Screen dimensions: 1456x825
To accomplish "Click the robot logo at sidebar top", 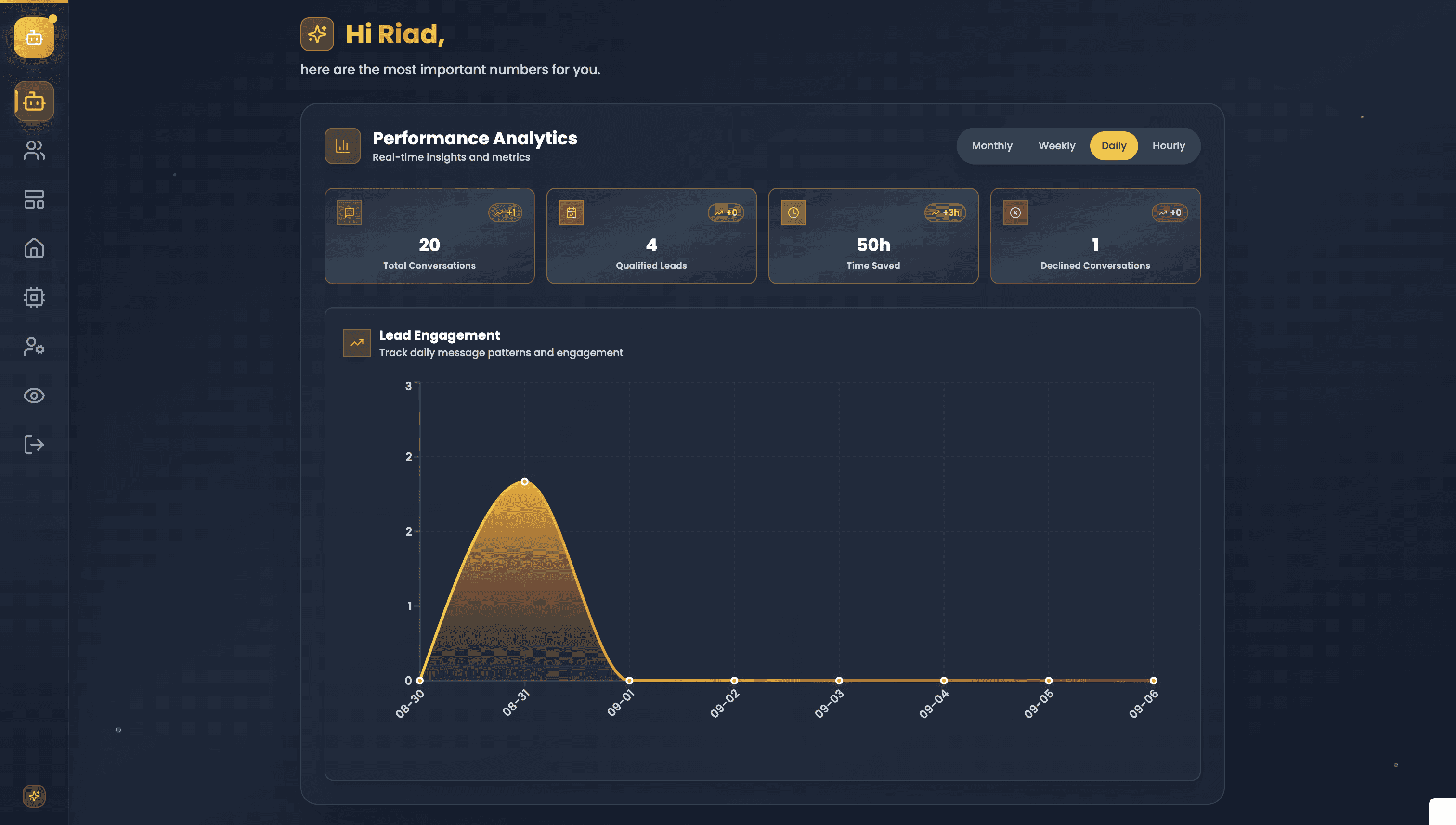I will [x=34, y=38].
